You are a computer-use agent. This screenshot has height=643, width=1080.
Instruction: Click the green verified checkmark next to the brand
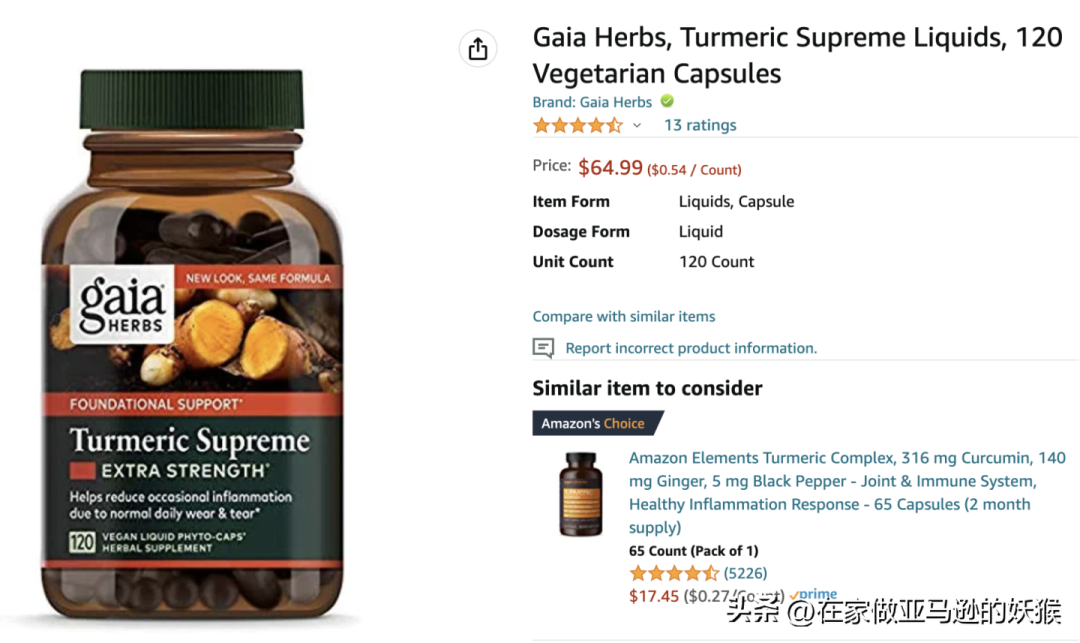667,101
